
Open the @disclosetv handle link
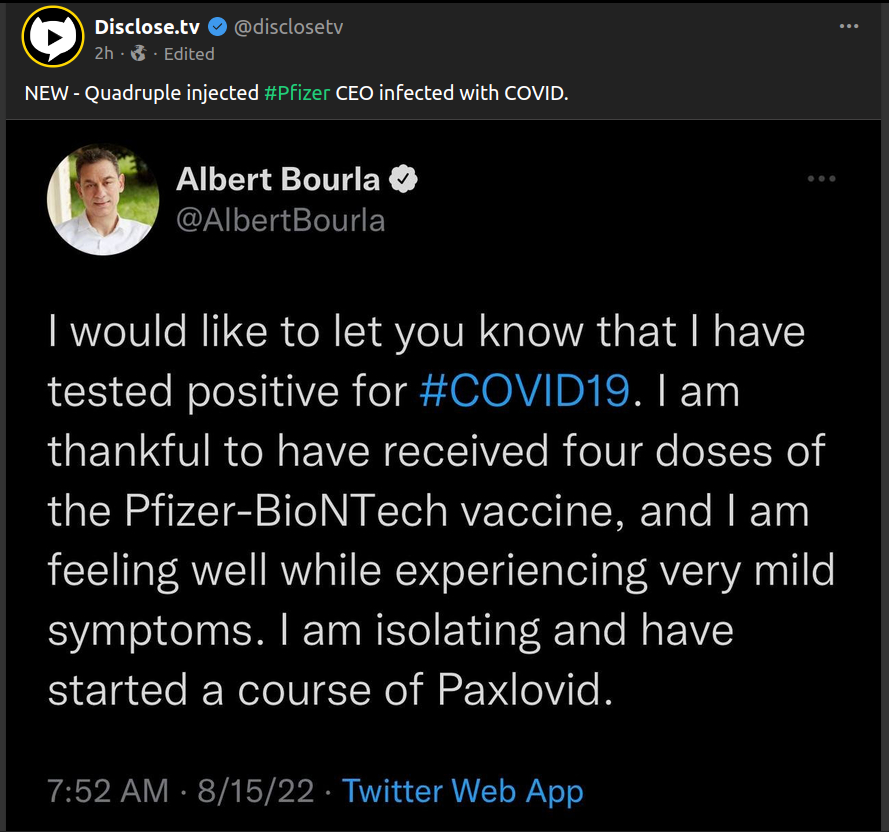coord(288,27)
